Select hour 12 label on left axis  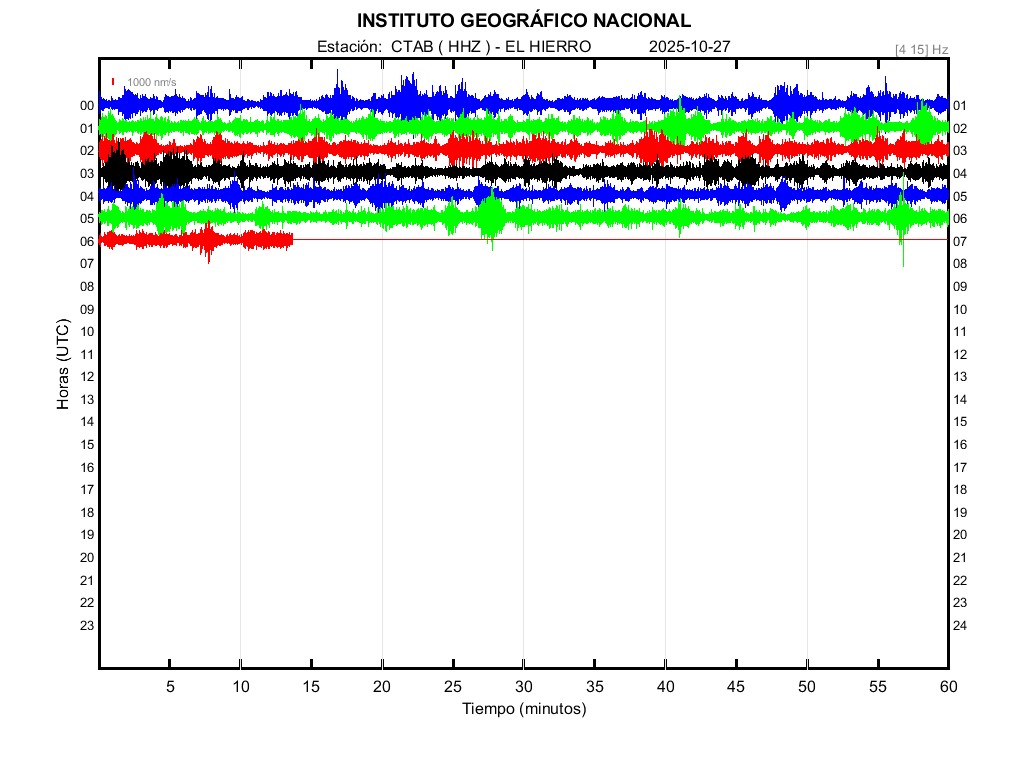point(87,377)
